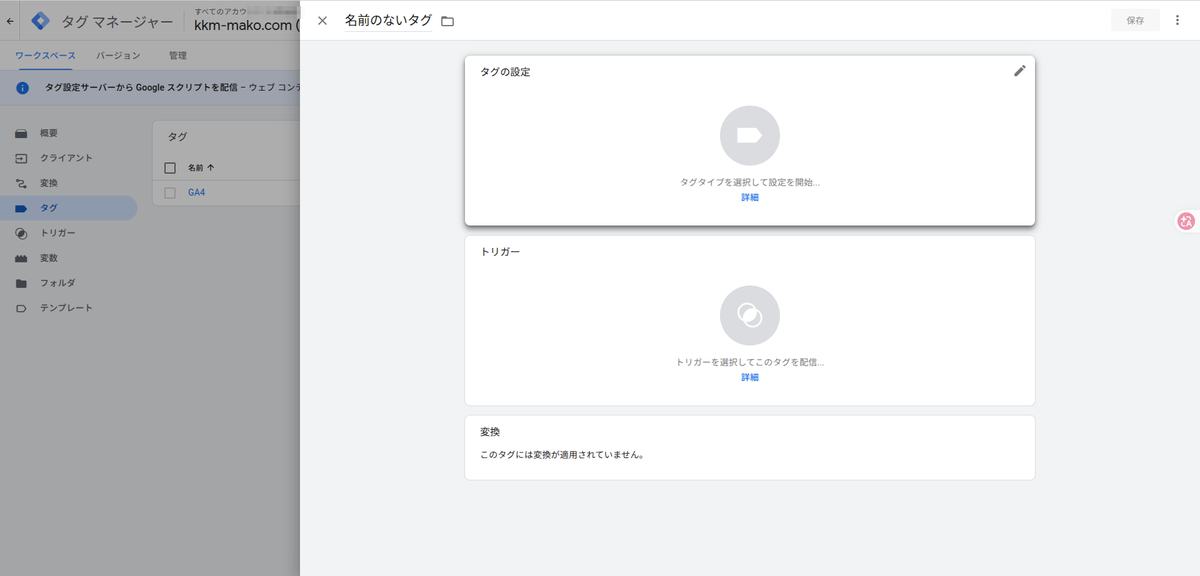Click text トリガーを選択してこのタグを配信...
Screen dimensions: 1200x576
point(750,363)
